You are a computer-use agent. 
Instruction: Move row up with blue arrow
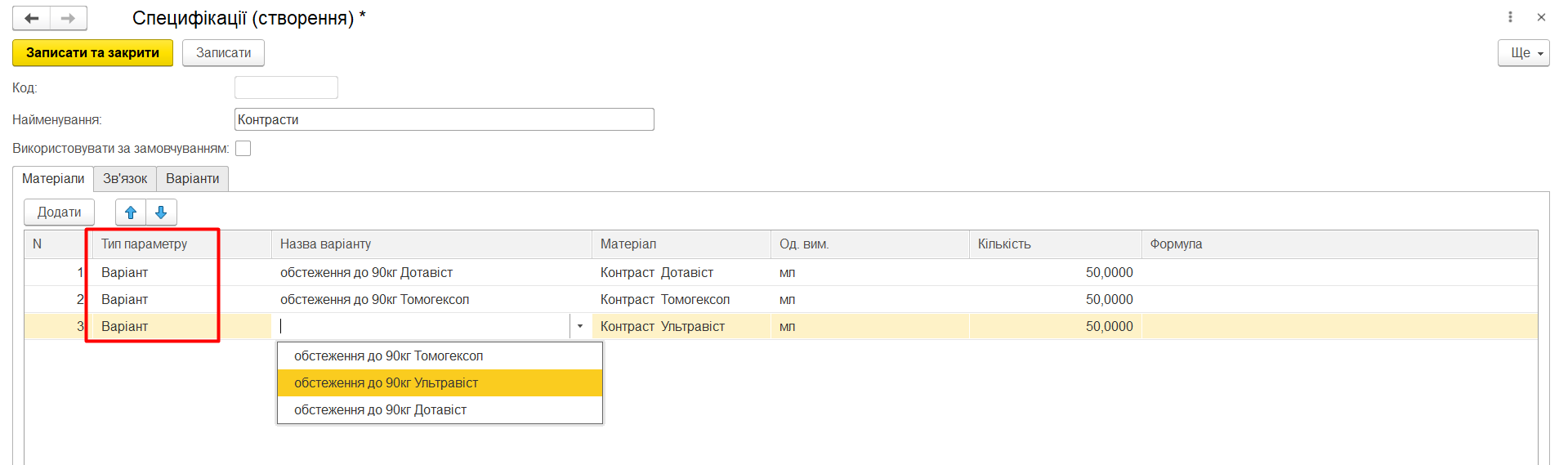(131, 212)
